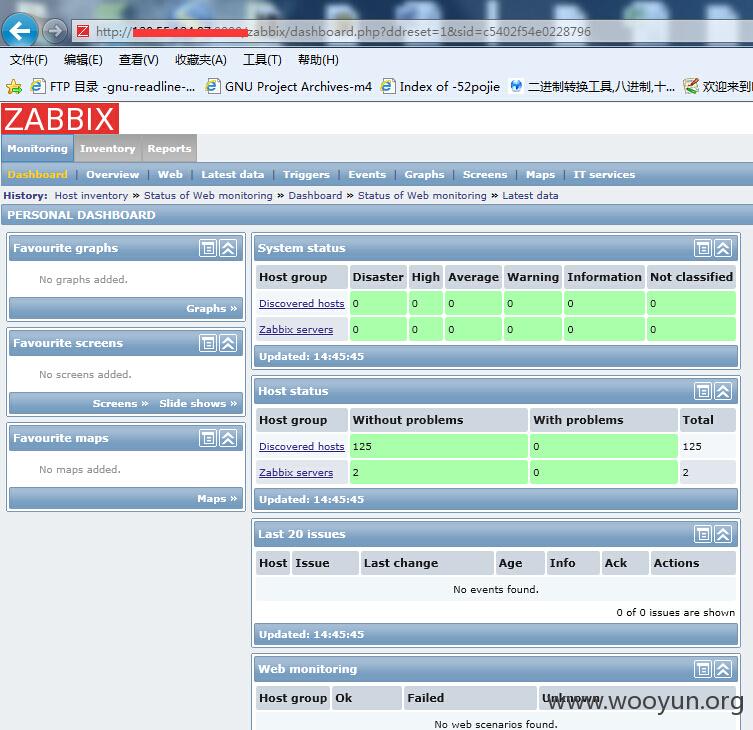Screen dimensions: 753x730
Task: Click the Slide shows » link
Action: [x=198, y=403]
